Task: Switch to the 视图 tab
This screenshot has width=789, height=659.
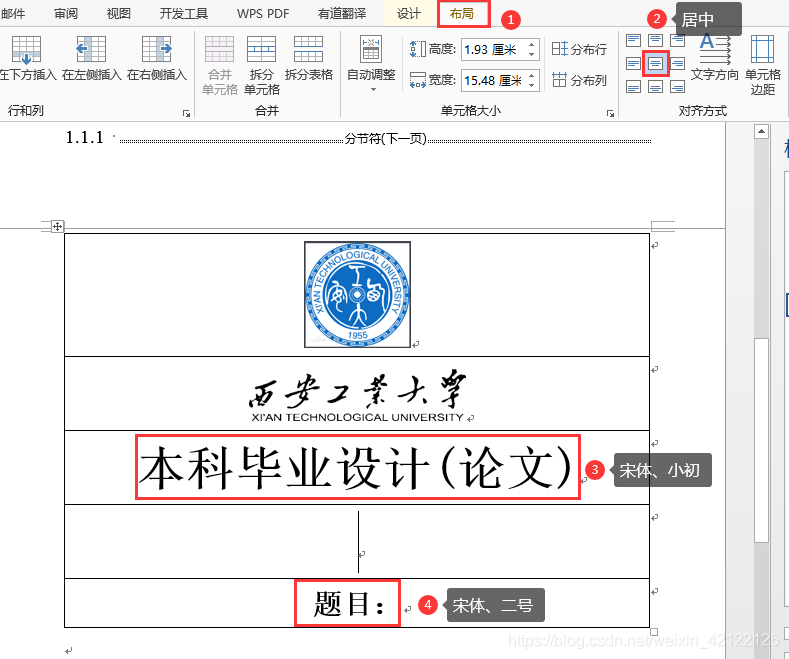Action: (119, 13)
